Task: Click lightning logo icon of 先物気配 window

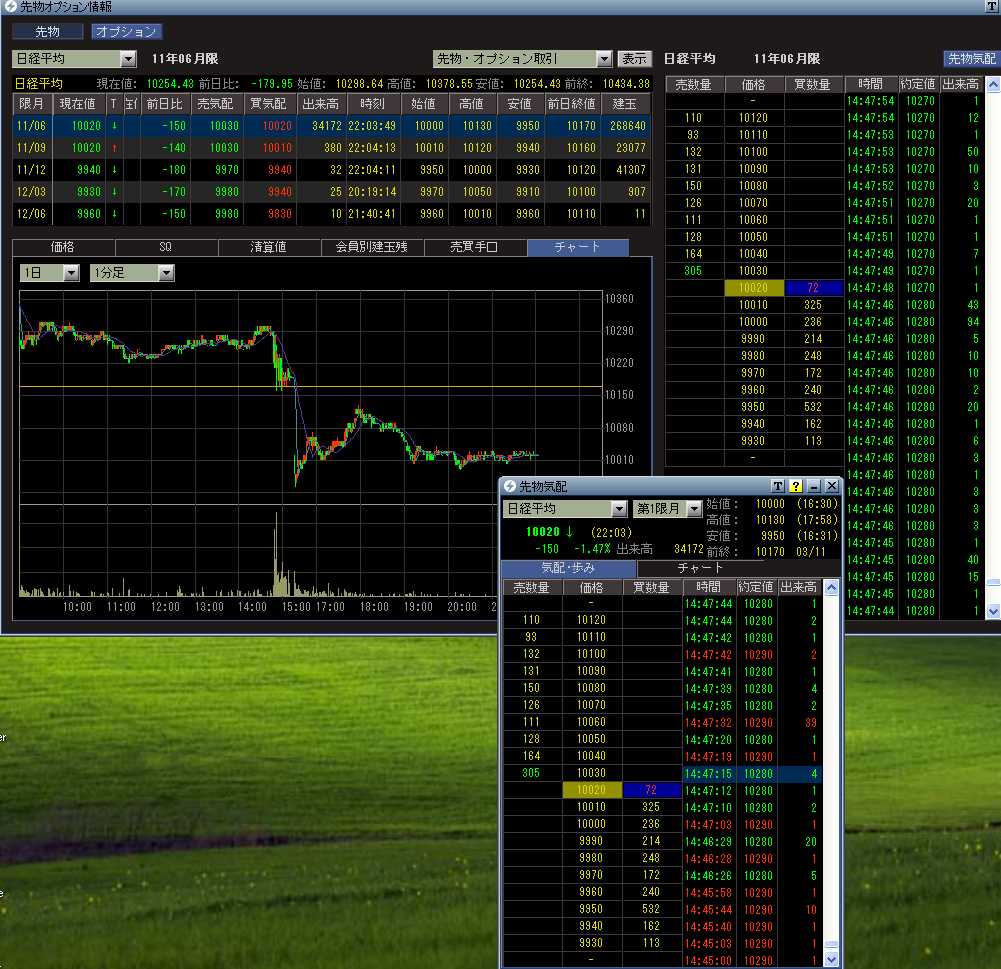Action: pos(510,486)
